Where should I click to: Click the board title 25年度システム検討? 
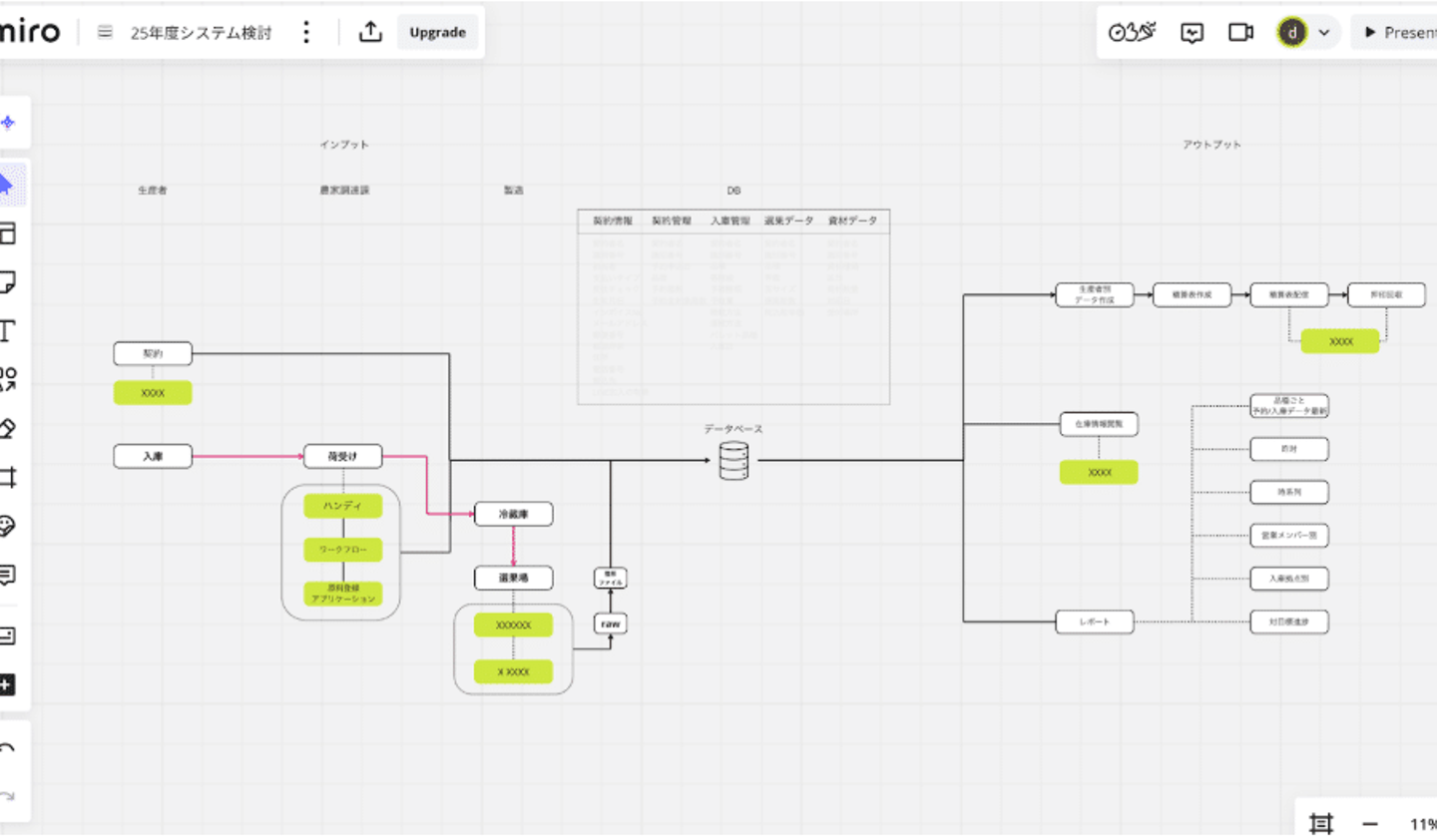201,33
